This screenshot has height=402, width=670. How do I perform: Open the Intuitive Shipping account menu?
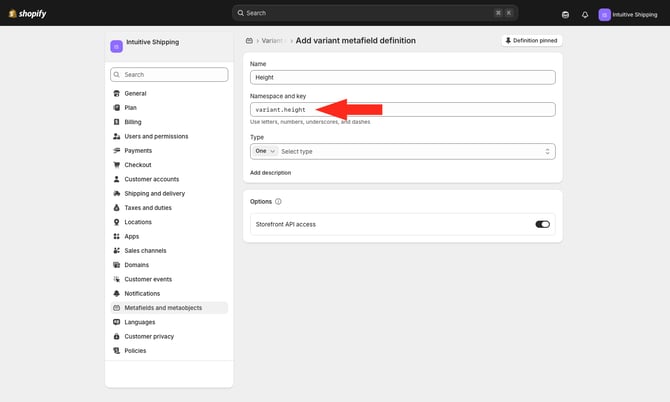pyautogui.click(x=628, y=15)
